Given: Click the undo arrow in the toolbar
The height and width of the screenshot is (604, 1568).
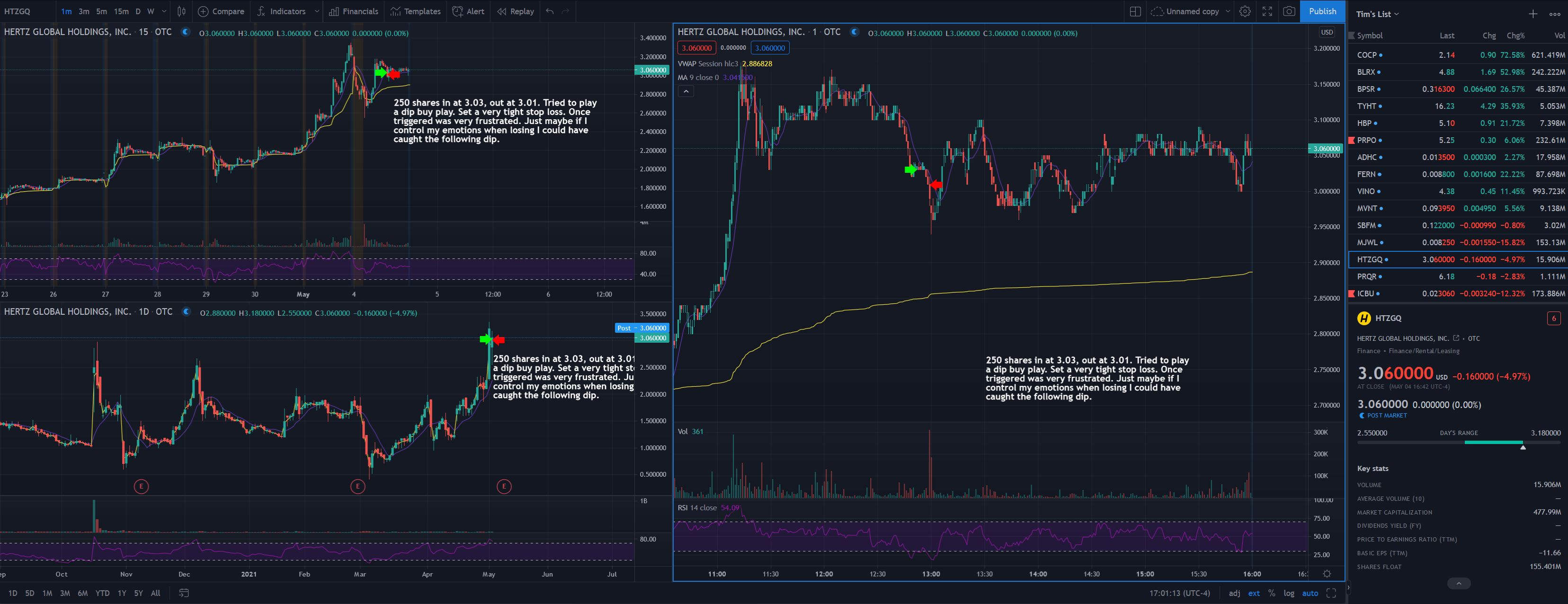Looking at the screenshot, I should coord(550,11).
